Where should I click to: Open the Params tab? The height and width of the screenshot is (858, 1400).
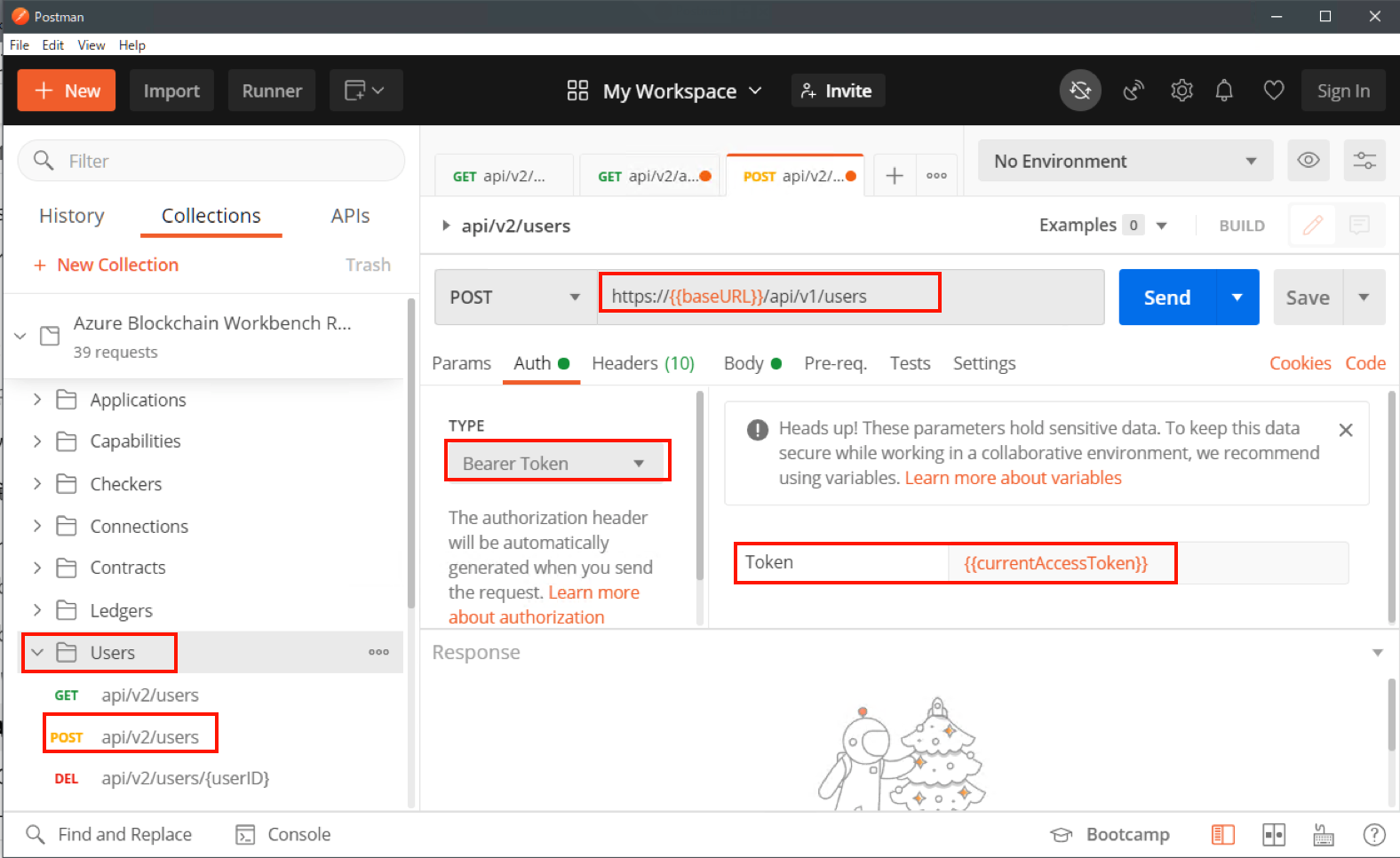click(461, 363)
